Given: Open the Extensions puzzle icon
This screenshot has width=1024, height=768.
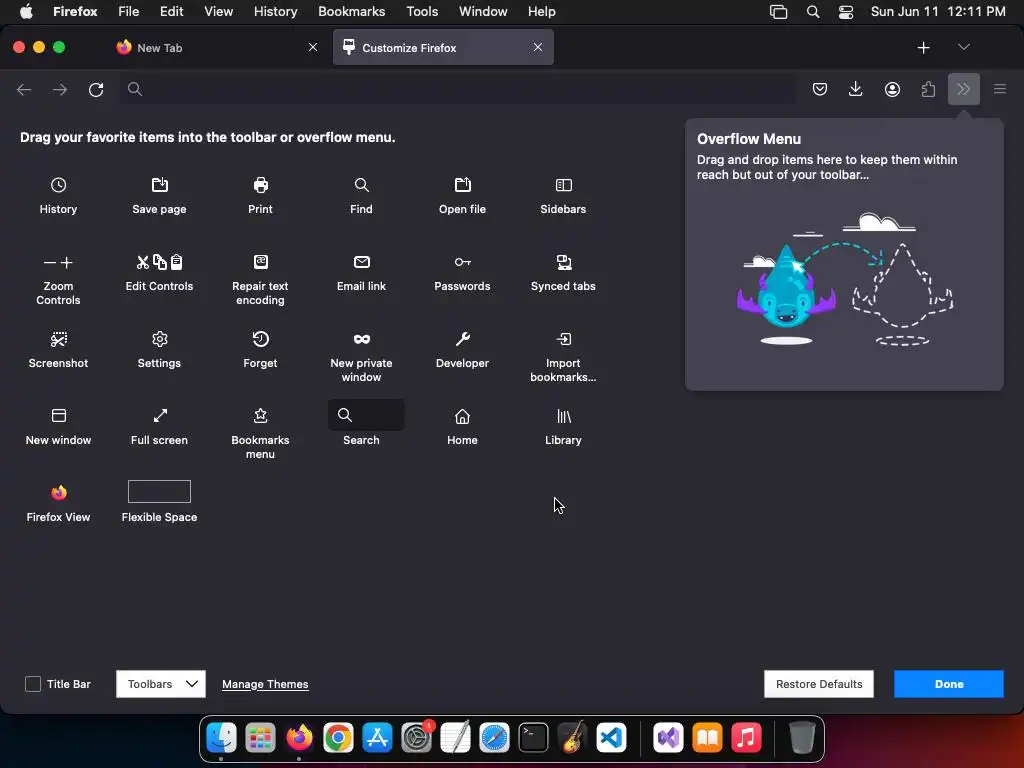Looking at the screenshot, I should click(x=928, y=89).
